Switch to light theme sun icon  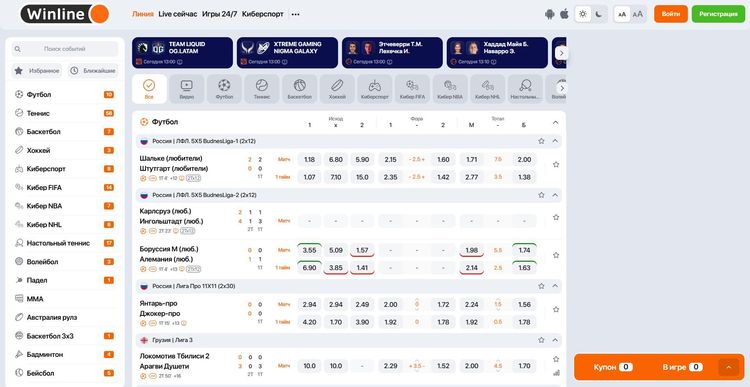tap(583, 14)
